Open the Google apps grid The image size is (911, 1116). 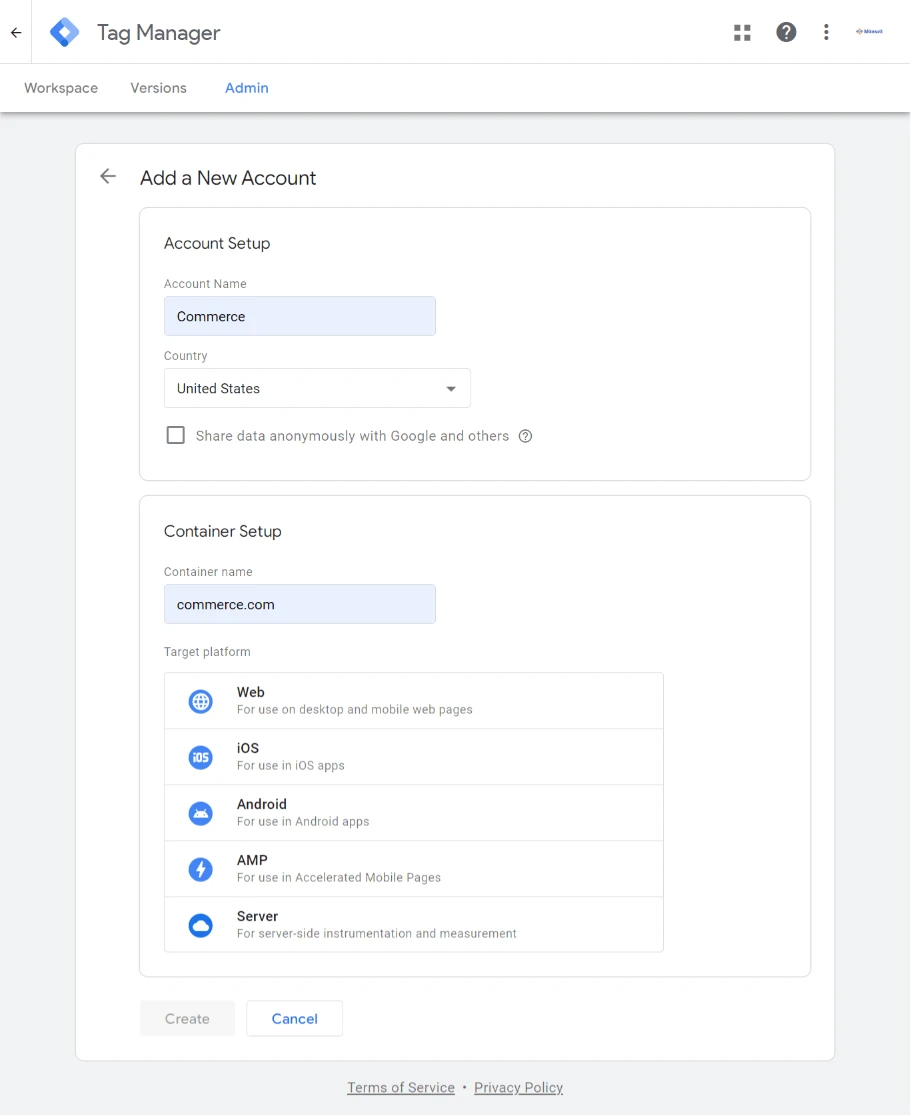742,32
